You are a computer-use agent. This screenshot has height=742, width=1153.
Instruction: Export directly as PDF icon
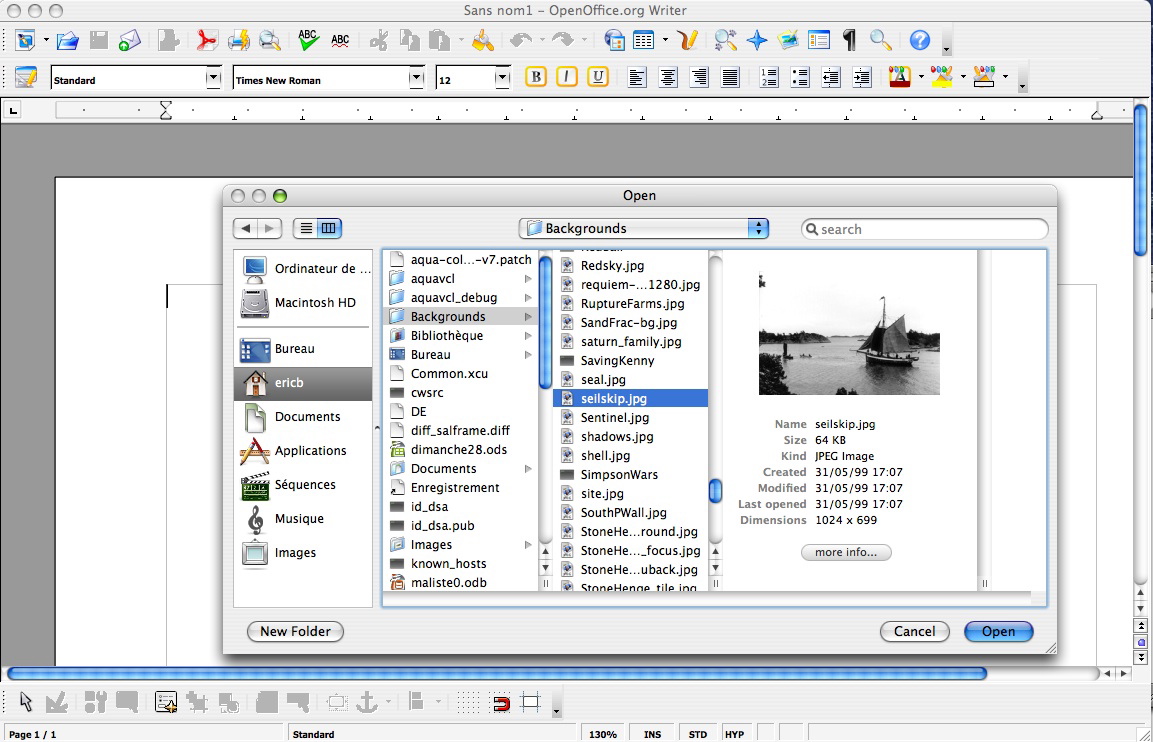[x=207, y=40]
